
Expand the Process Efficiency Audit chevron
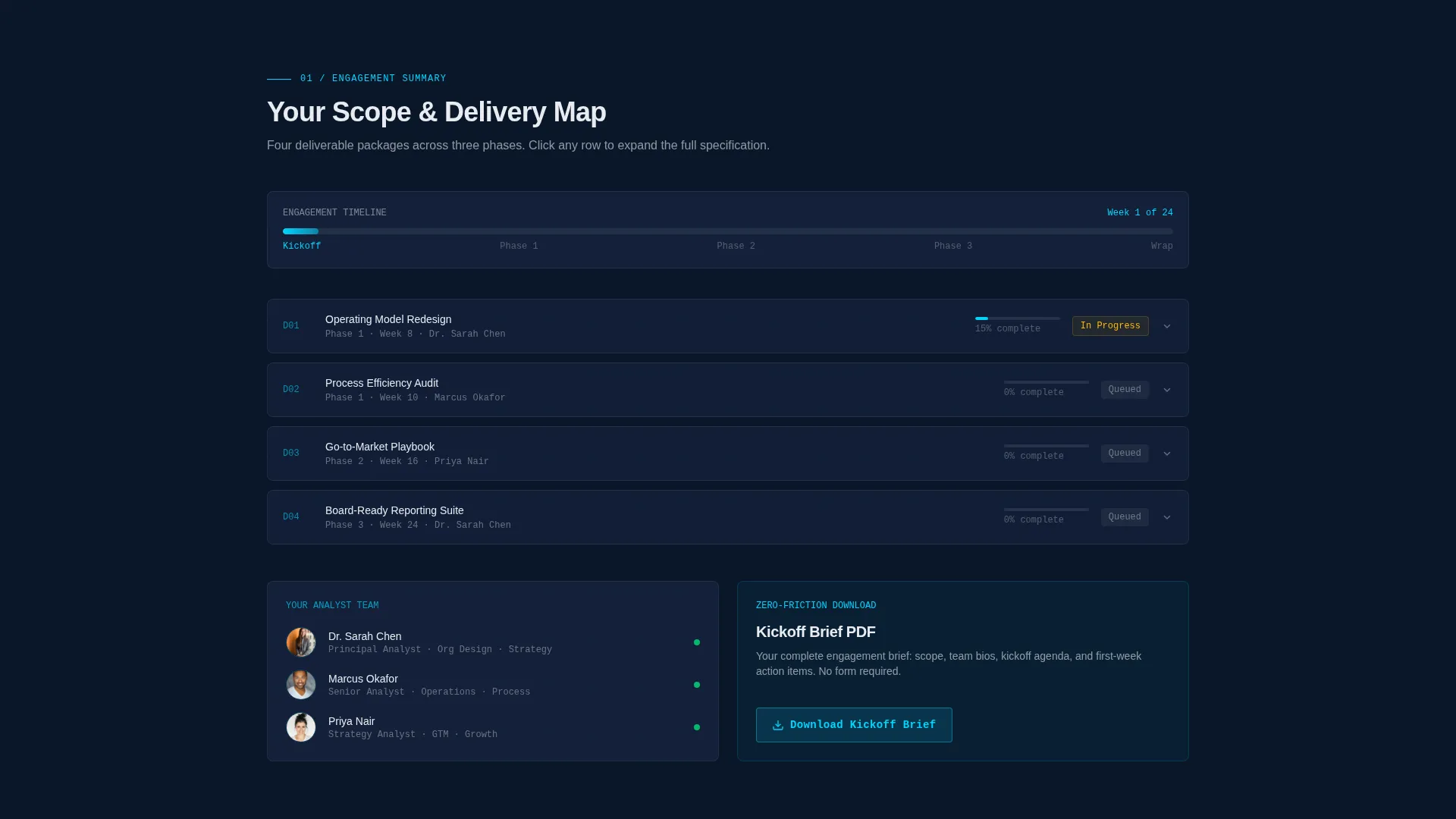1167,390
